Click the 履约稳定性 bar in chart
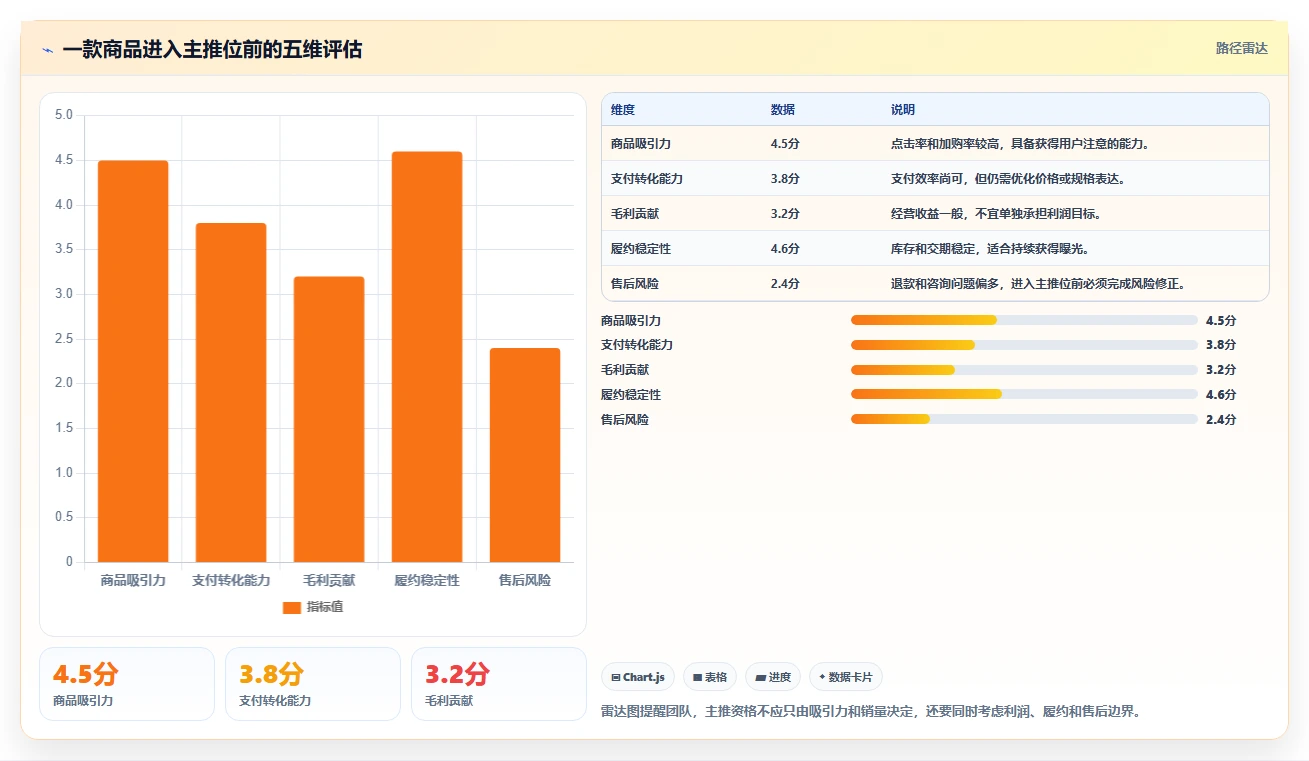 click(427, 357)
